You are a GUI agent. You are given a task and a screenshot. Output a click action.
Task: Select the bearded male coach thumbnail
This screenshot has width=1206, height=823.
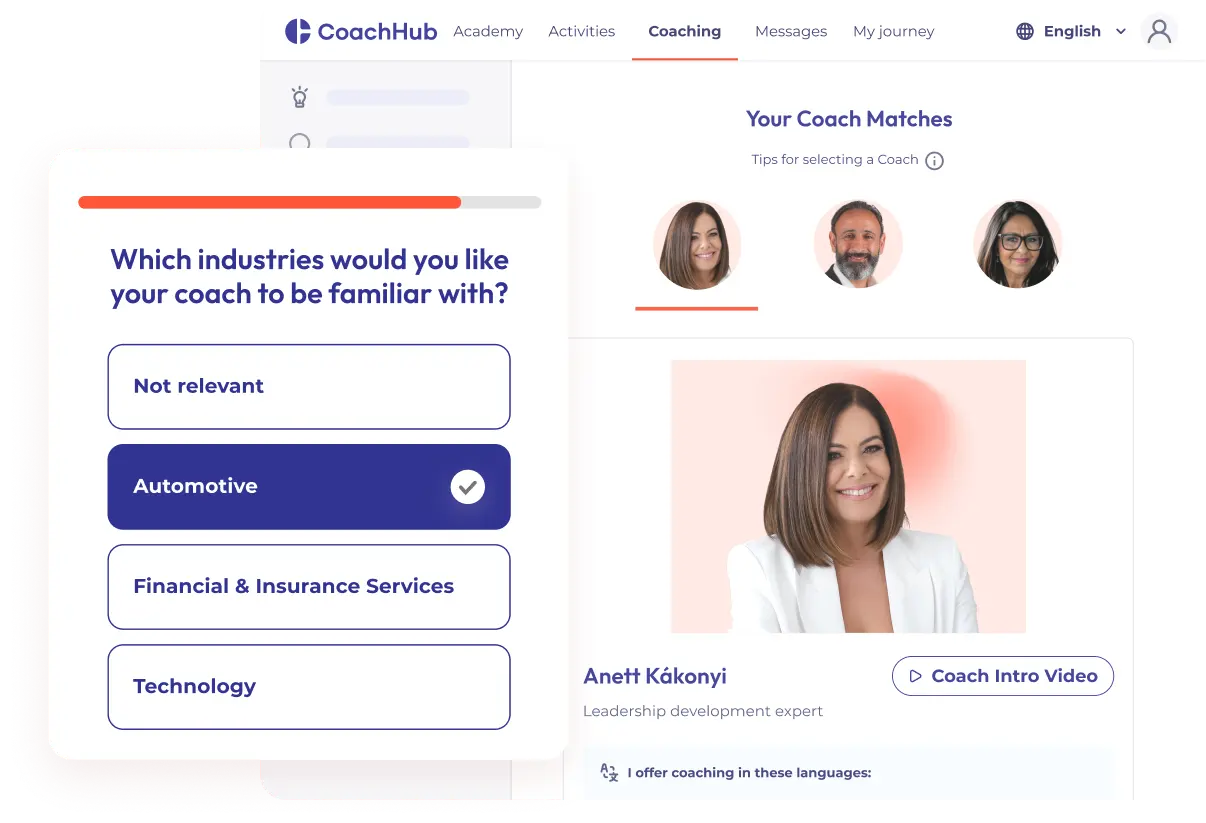pyautogui.click(x=858, y=245)
